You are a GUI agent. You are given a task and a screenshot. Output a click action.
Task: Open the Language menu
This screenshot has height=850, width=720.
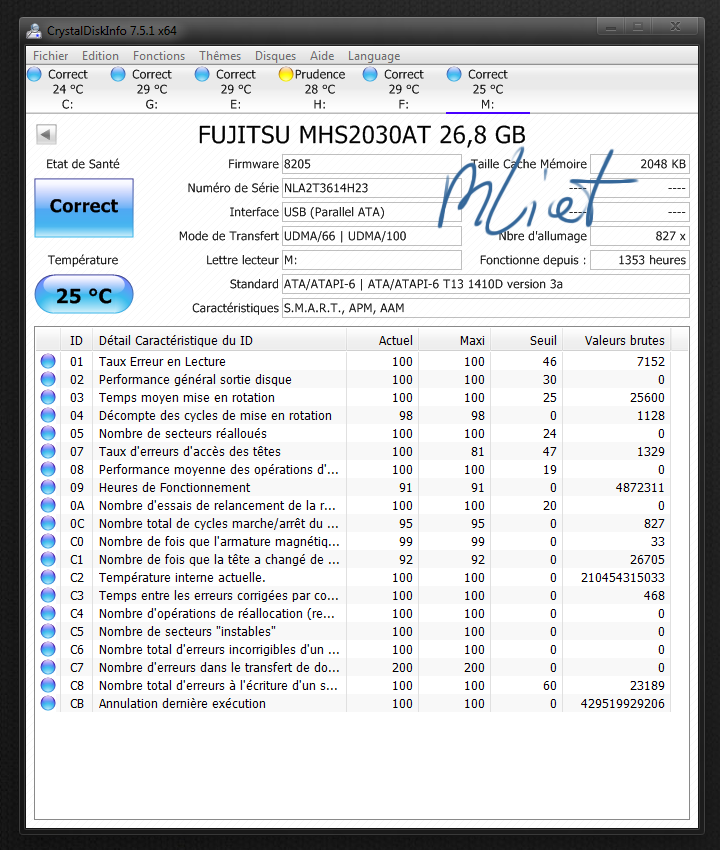pos(374,56)
